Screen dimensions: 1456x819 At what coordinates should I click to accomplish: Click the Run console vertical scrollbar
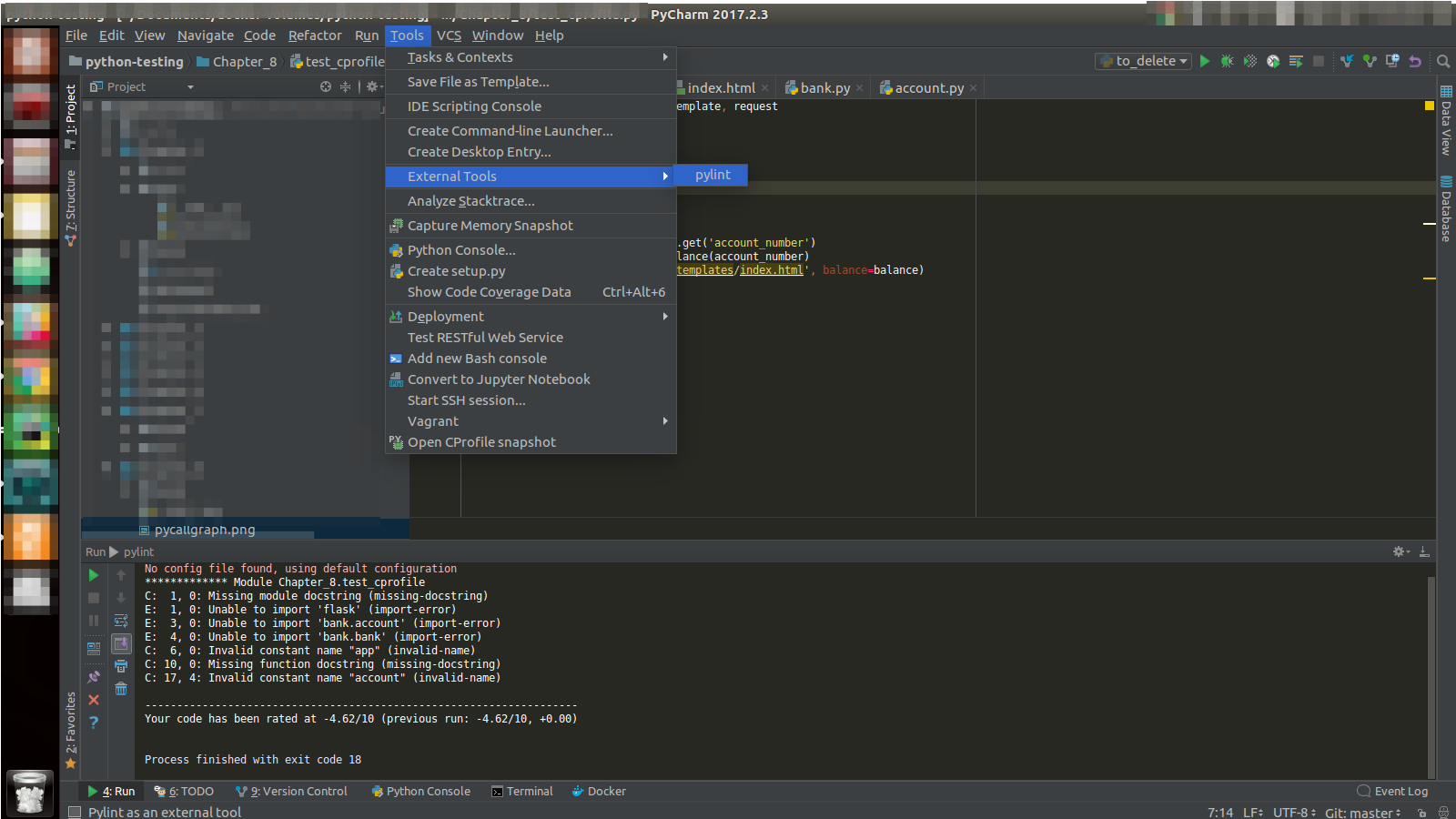pos(1431,677)
